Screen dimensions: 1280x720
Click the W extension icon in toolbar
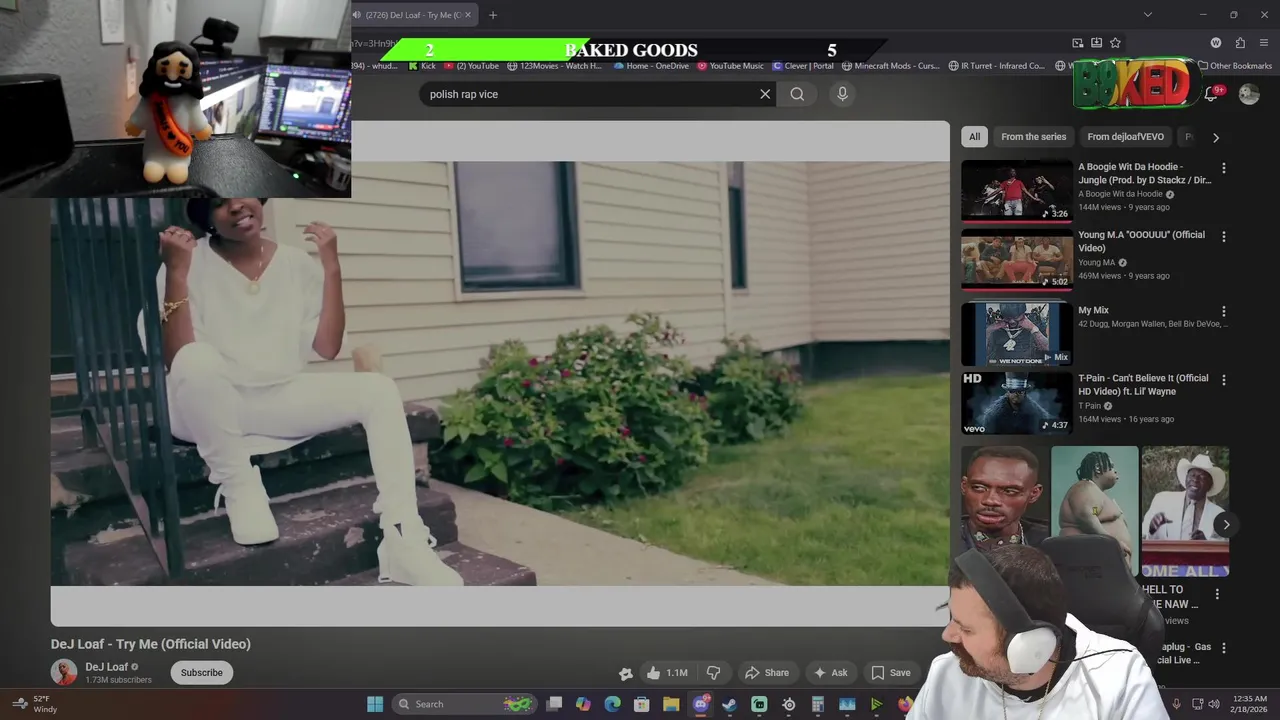1216,43
